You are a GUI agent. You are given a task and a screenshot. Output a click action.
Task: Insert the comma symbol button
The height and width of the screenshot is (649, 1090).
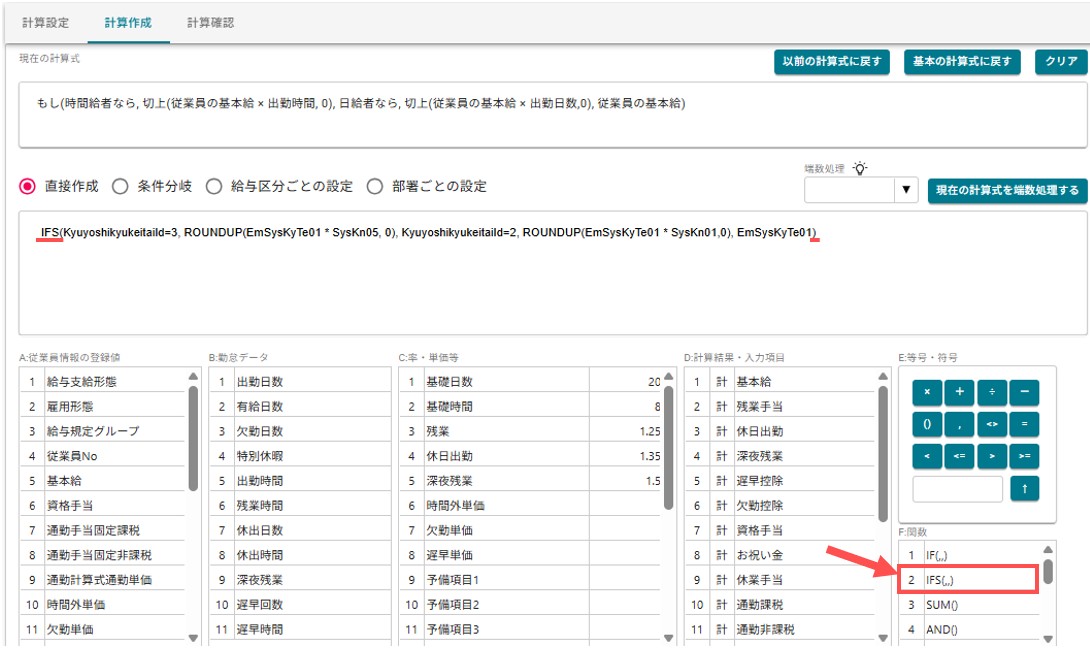click(x=959, y=424)
